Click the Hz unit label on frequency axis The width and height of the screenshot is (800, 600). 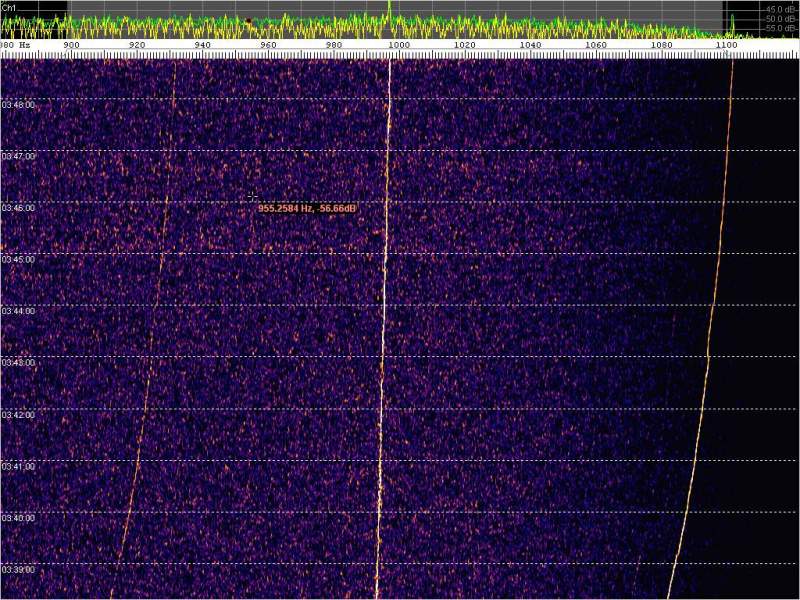22,45
